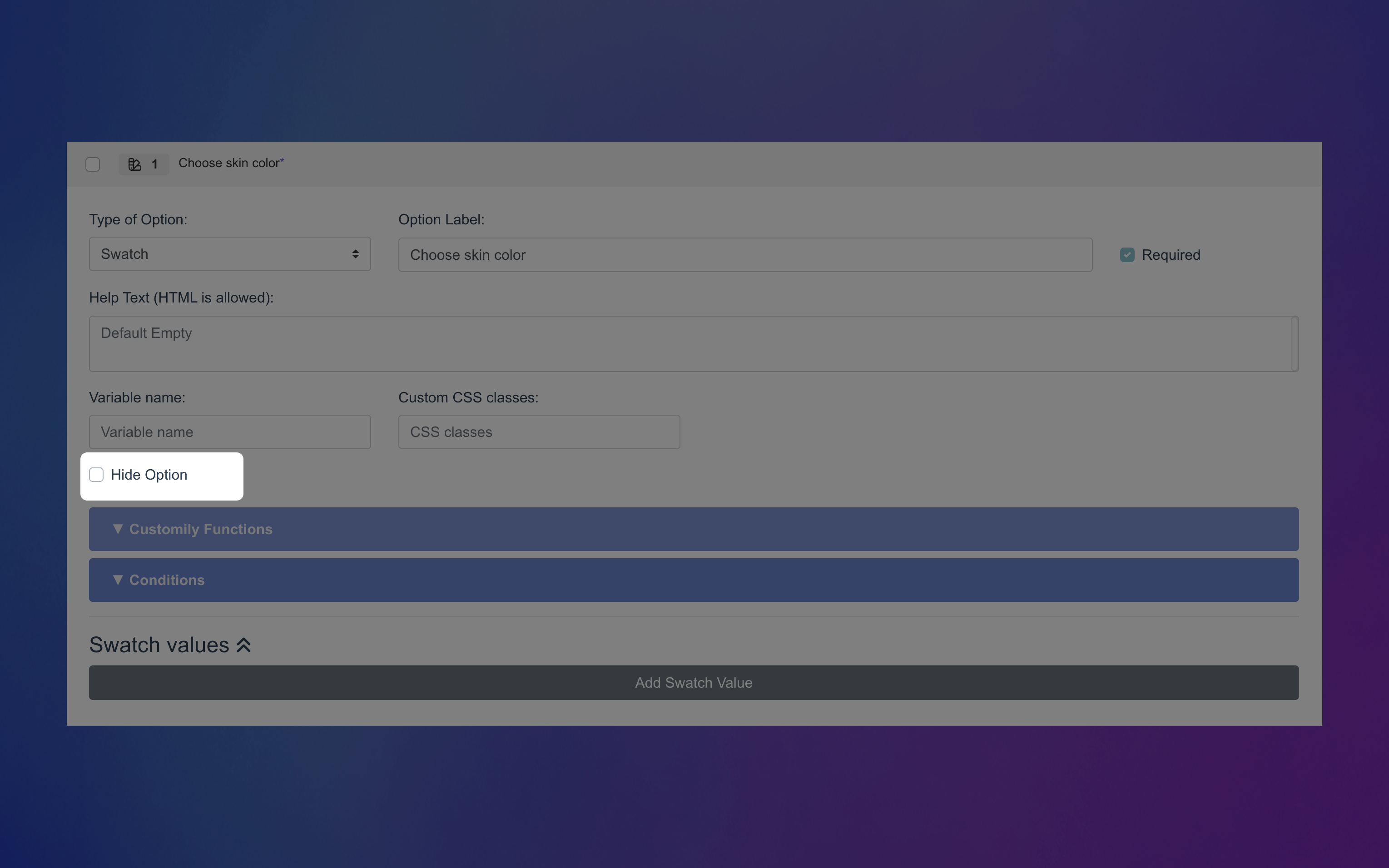Click the swatch type icon badge

[x=135, y=164]
